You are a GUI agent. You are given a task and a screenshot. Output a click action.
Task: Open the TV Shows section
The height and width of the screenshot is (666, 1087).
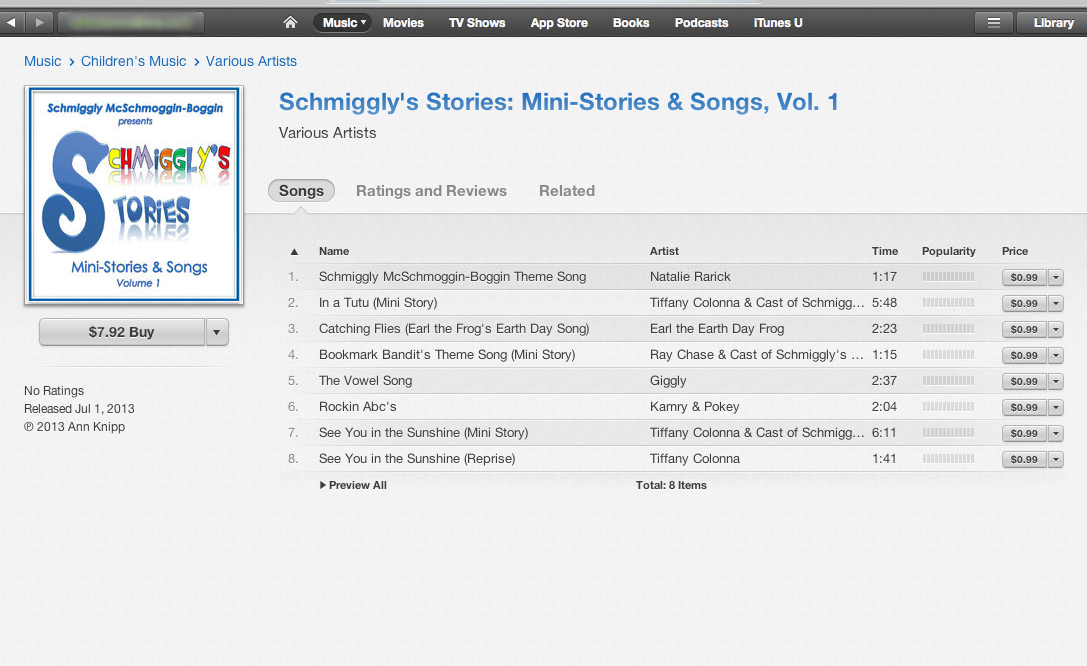point(477,23)
